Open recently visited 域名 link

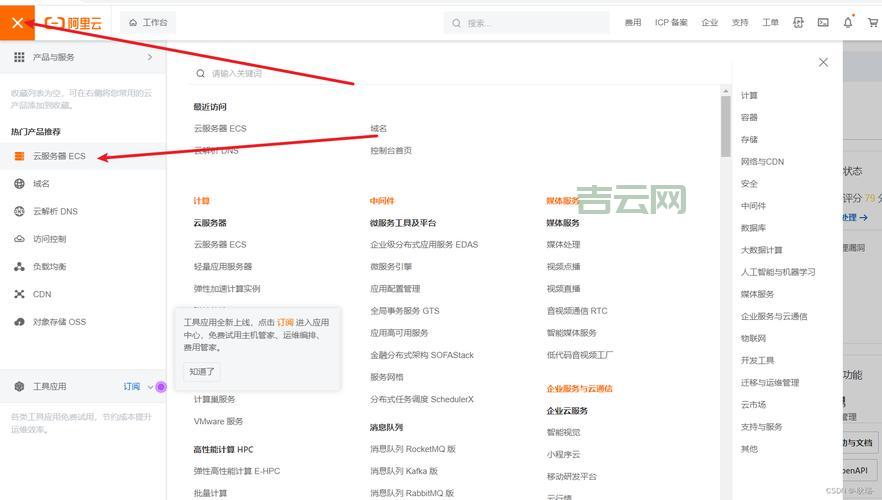pos(378,128)
